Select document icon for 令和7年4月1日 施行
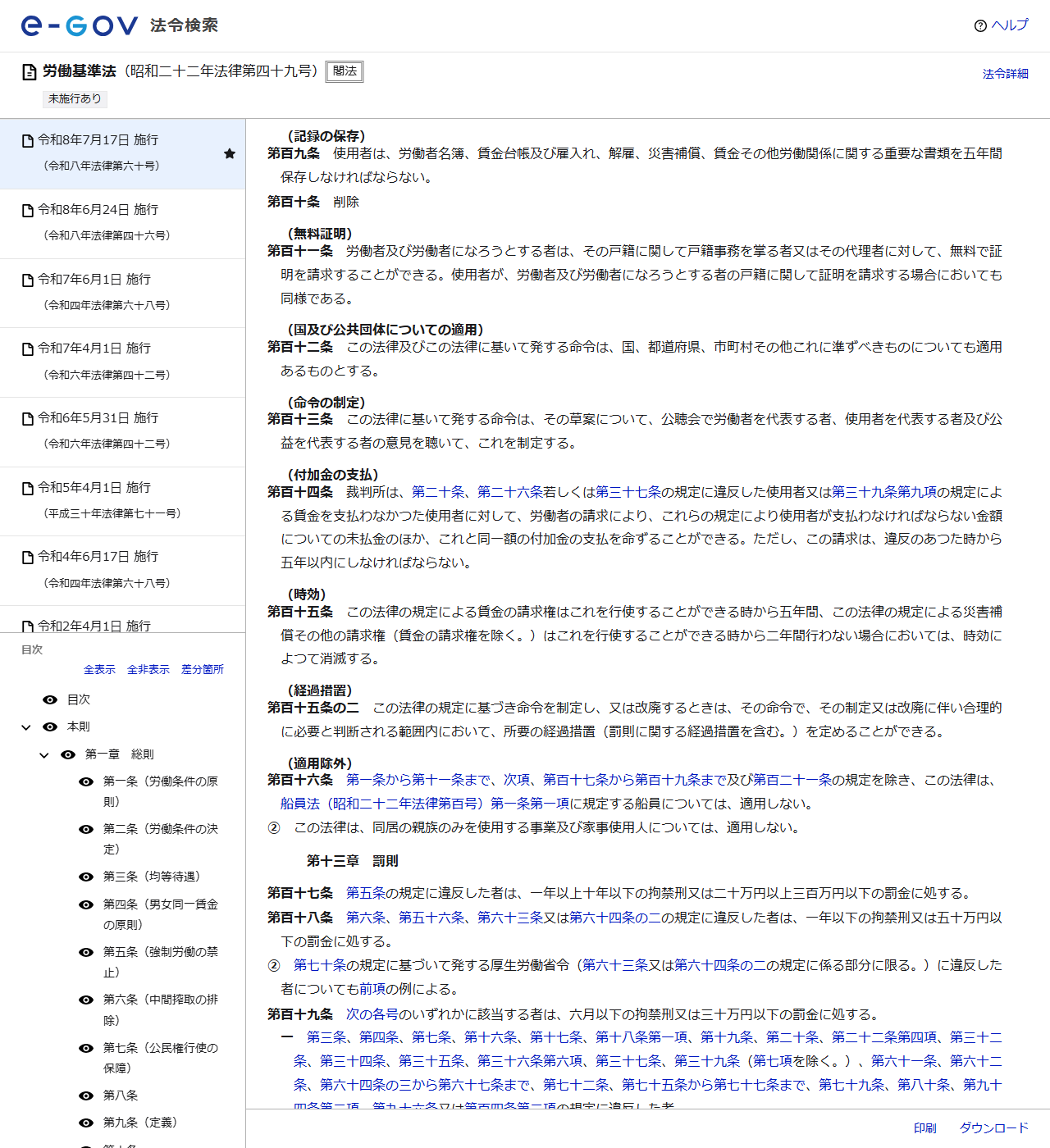 pyautogui.click(x=28, y=349)
